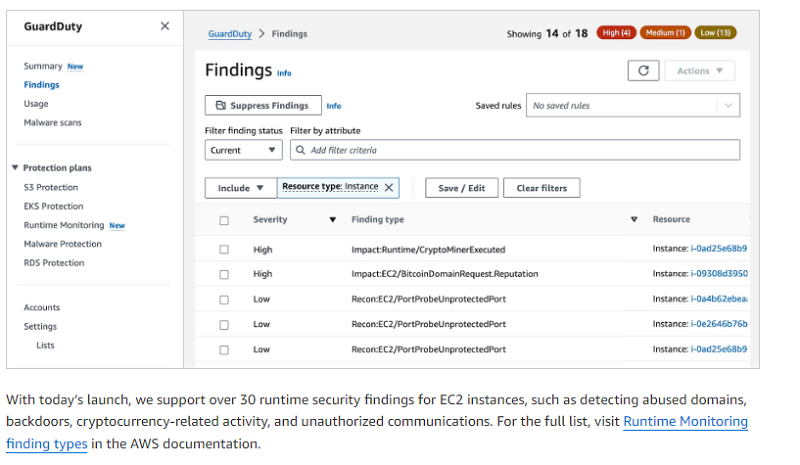Image resolution: width=800 pixels, height=465 pixels.
Task: Open the Info link beside Findings heading
Action: [x=284, y=74]
